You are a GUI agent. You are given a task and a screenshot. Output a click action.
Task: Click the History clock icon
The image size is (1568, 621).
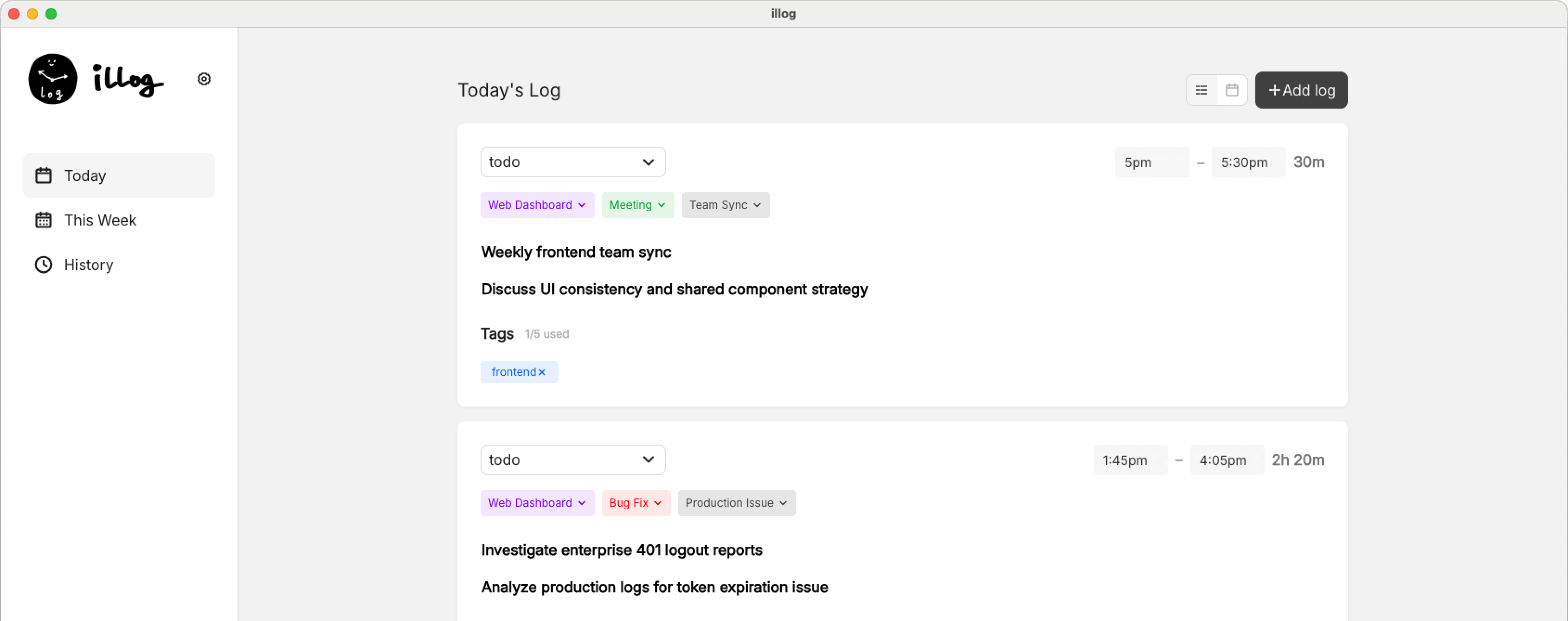point(43,264)
